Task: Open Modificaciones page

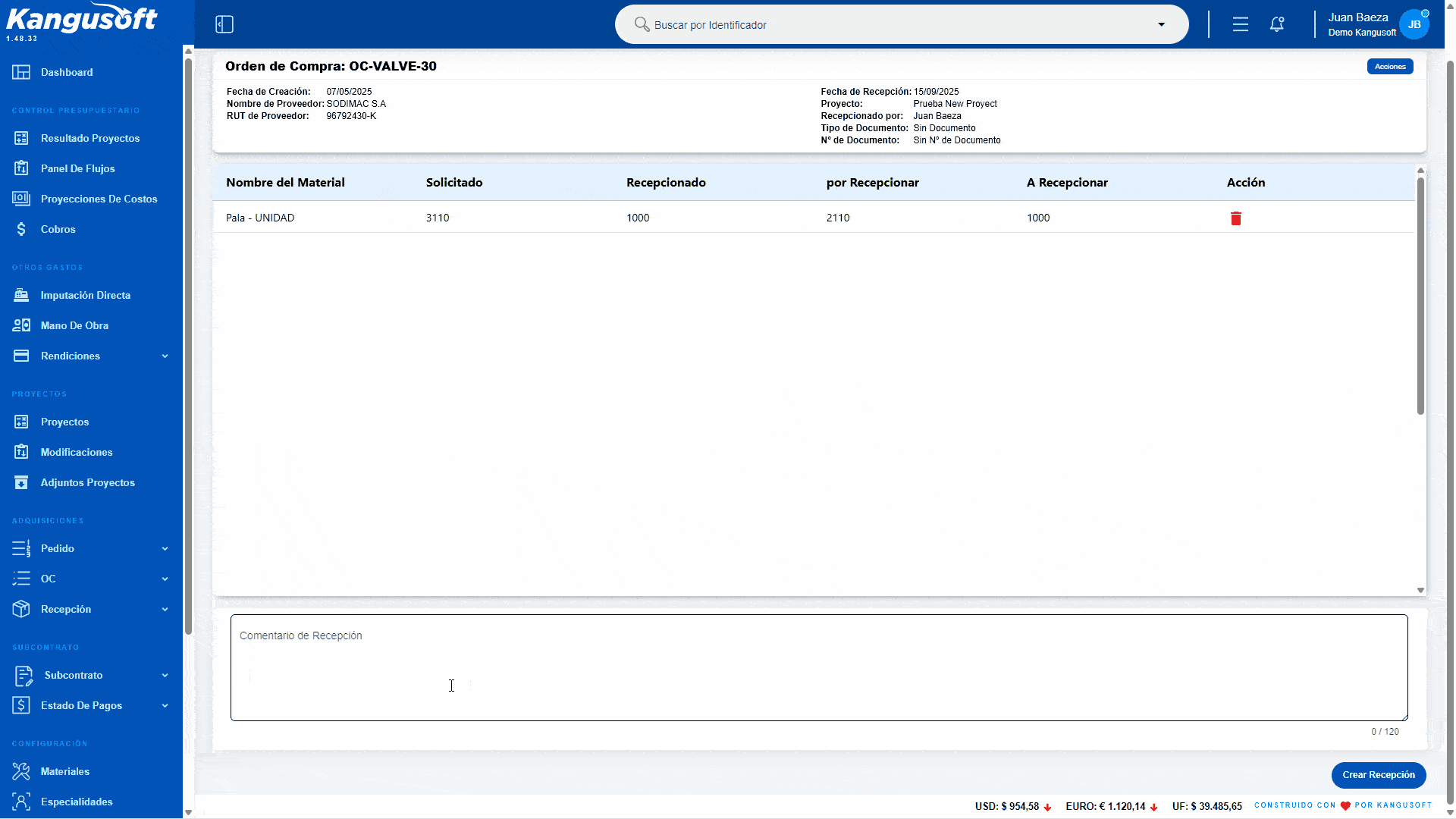Action: 77,452
